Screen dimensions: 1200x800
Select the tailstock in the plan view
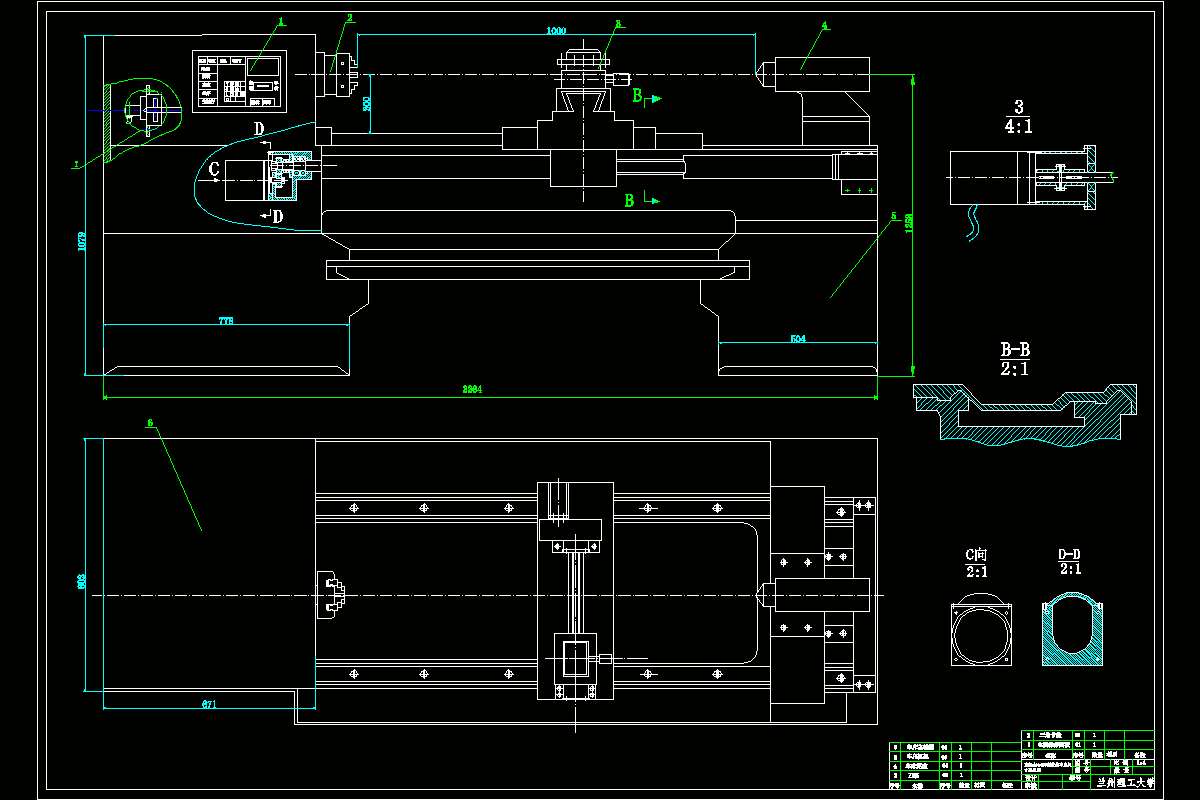(815, 595)
